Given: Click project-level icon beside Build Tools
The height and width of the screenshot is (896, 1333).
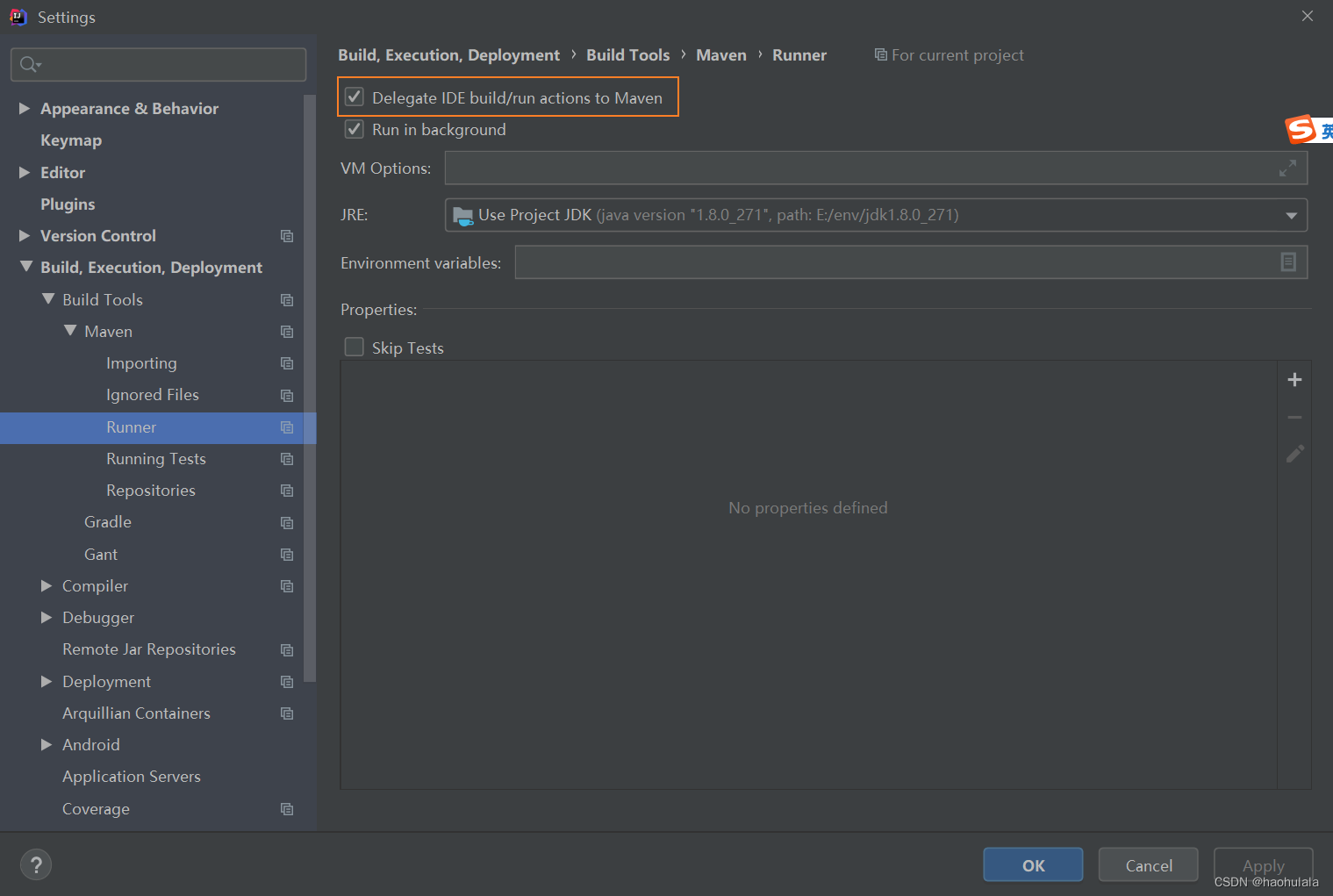Looking at the screenshot, I should point(287,300).
